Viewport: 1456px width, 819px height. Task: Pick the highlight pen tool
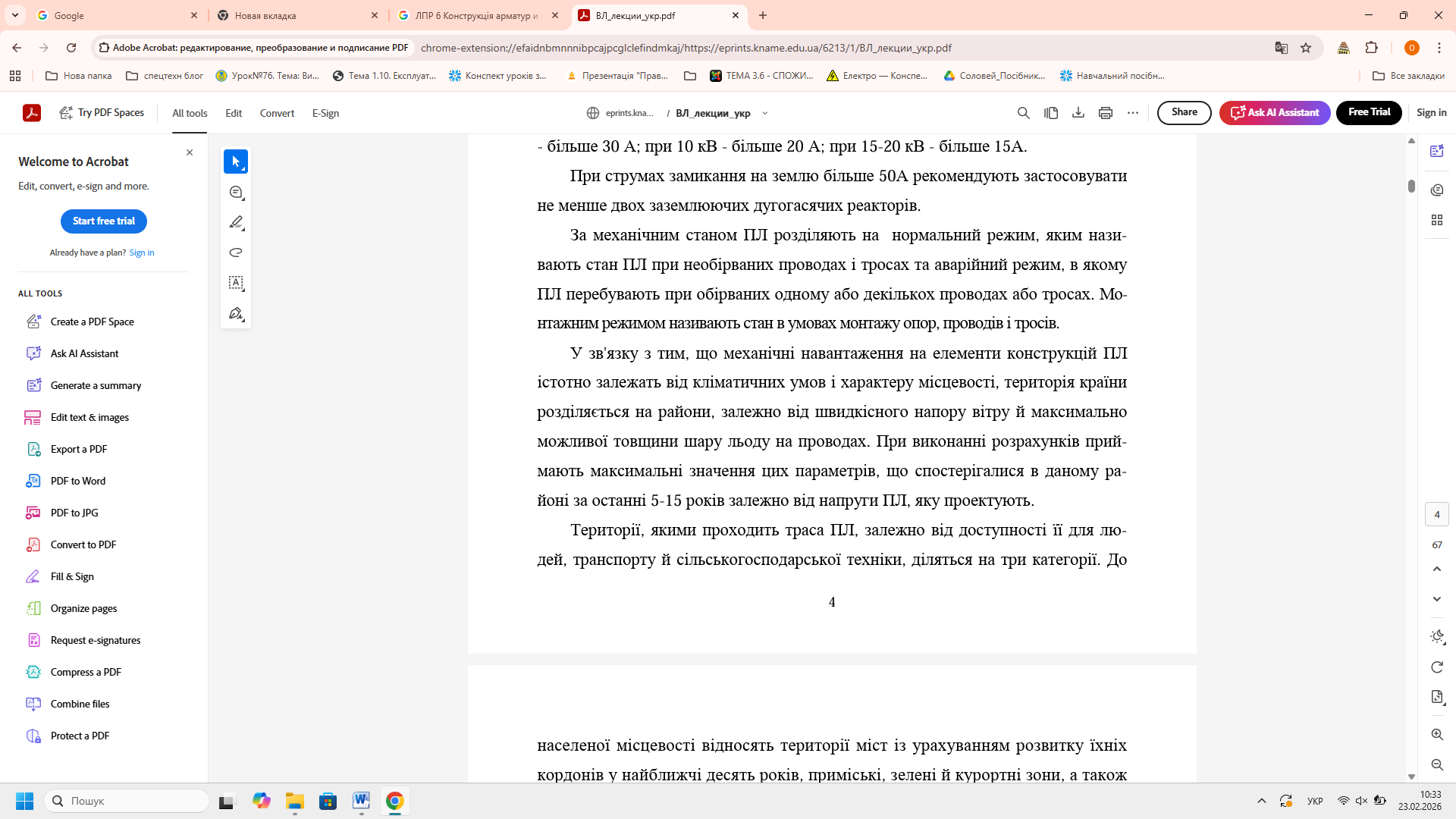click(236, 223)
